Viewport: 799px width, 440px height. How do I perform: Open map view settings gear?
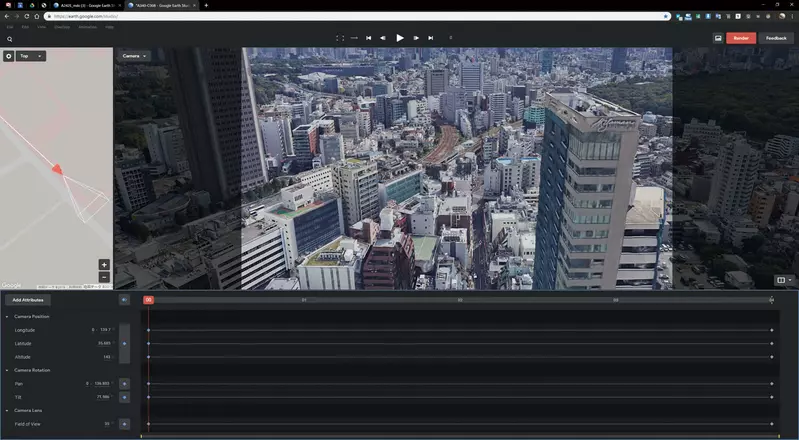9,56
